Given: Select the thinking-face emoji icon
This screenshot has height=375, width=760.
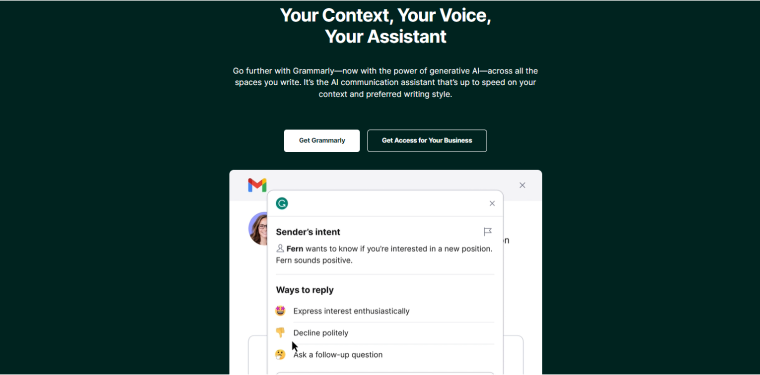Looking at the screenshot, I should tap(280, 355).
